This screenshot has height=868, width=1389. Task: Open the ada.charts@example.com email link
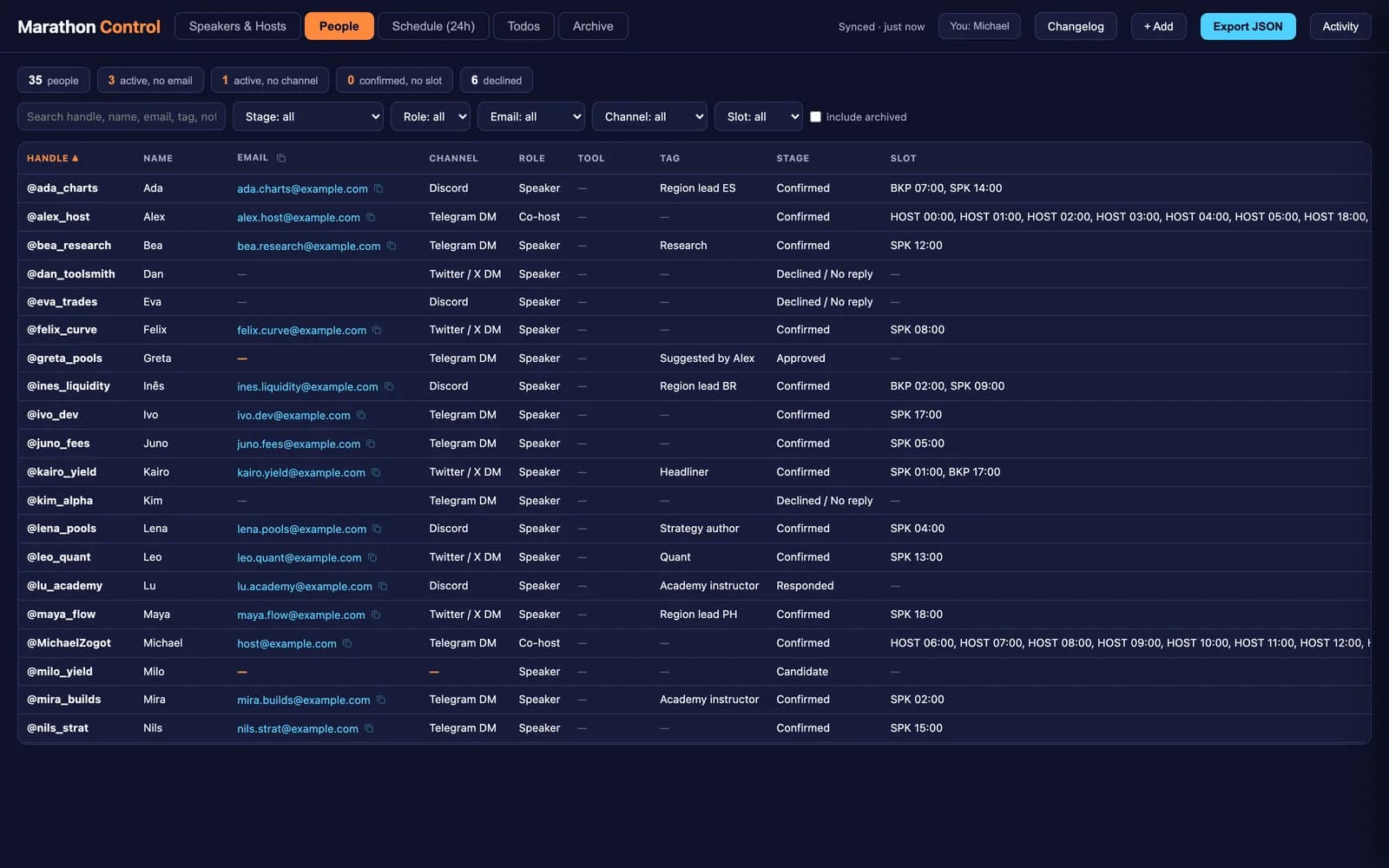coord(302,188)
